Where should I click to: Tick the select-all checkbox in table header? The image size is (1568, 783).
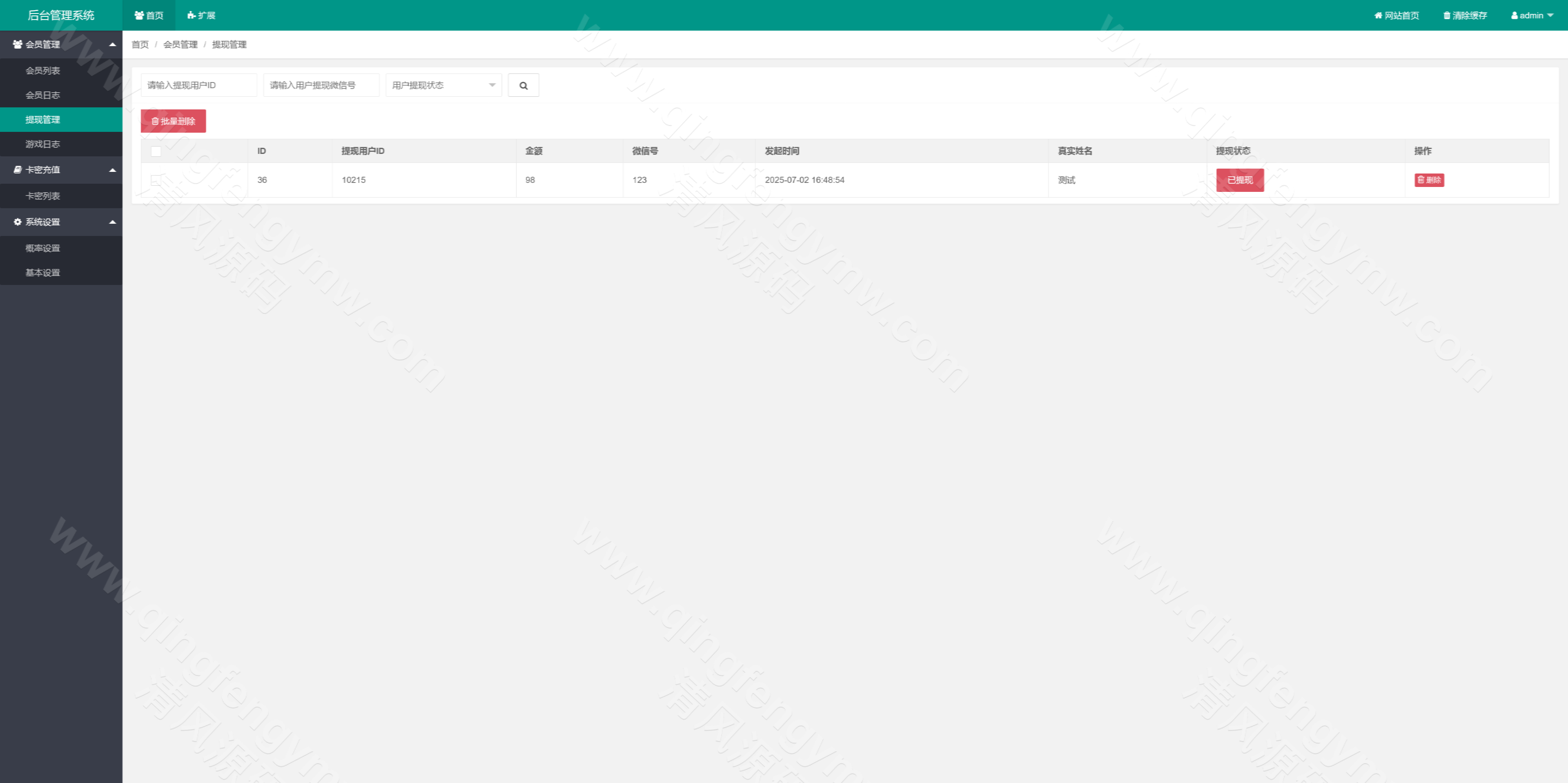click(x=156, y=151)
